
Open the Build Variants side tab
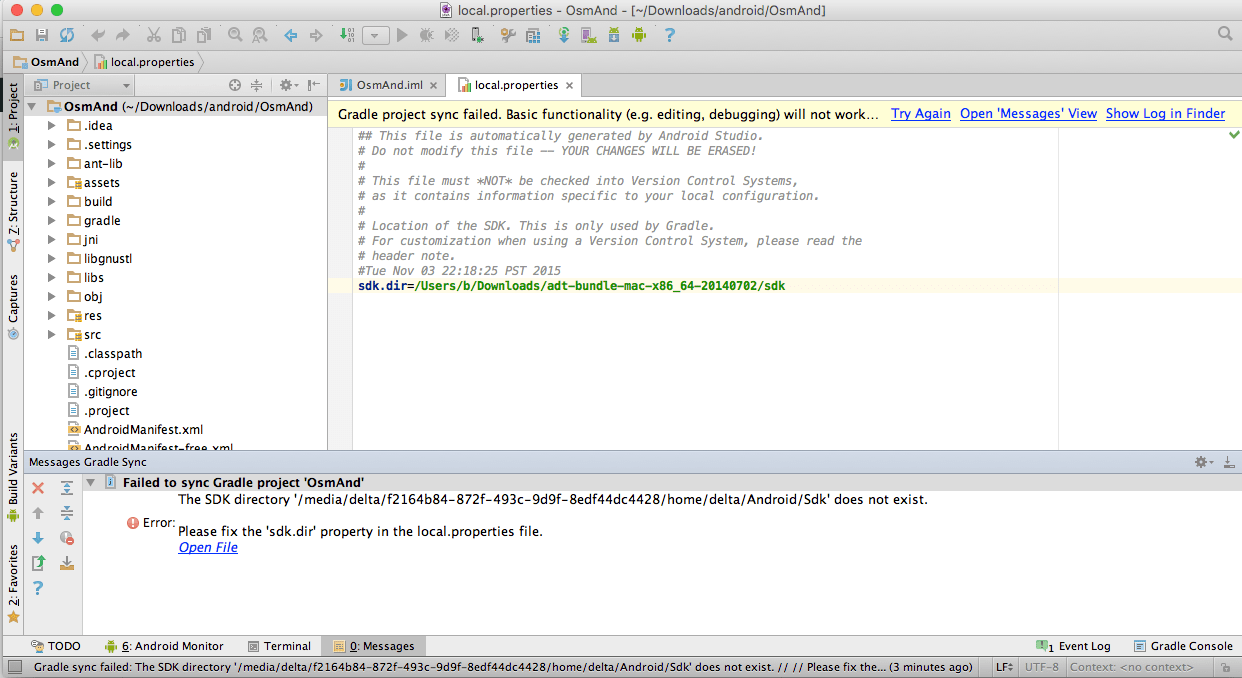[13, 476]
